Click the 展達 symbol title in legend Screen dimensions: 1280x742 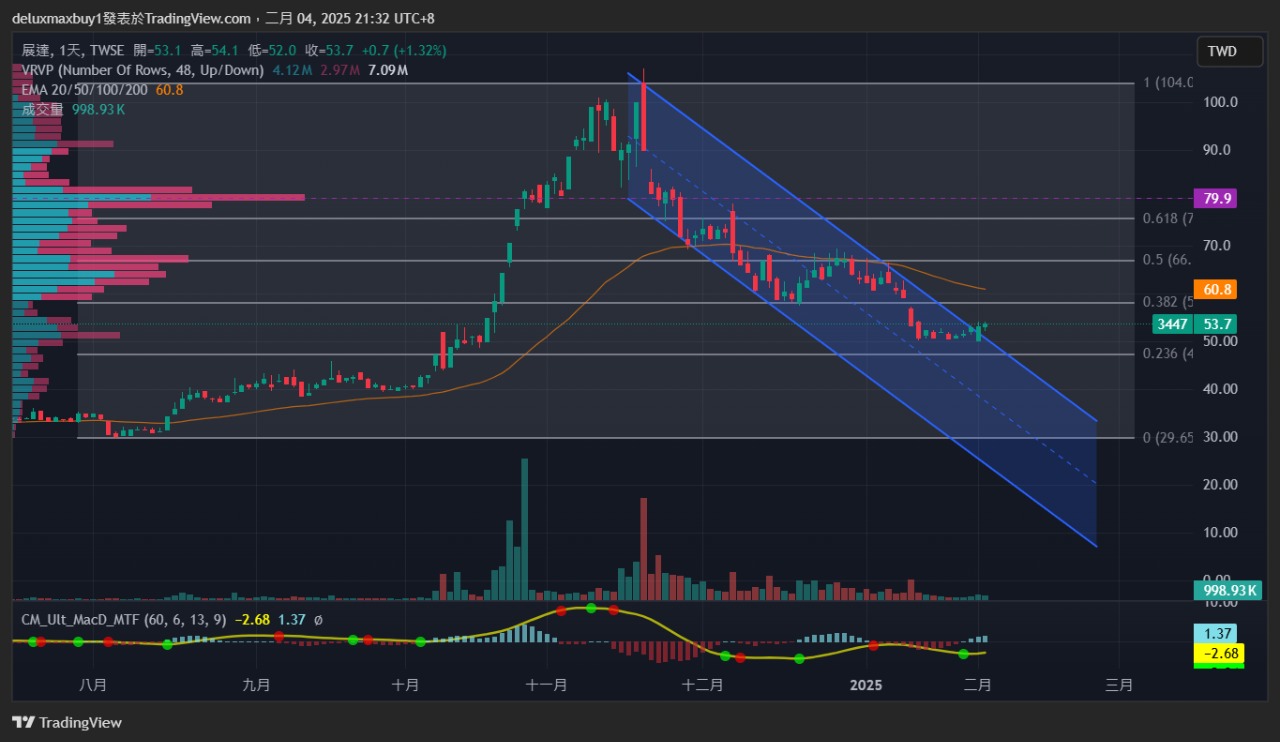coord(35,50)
